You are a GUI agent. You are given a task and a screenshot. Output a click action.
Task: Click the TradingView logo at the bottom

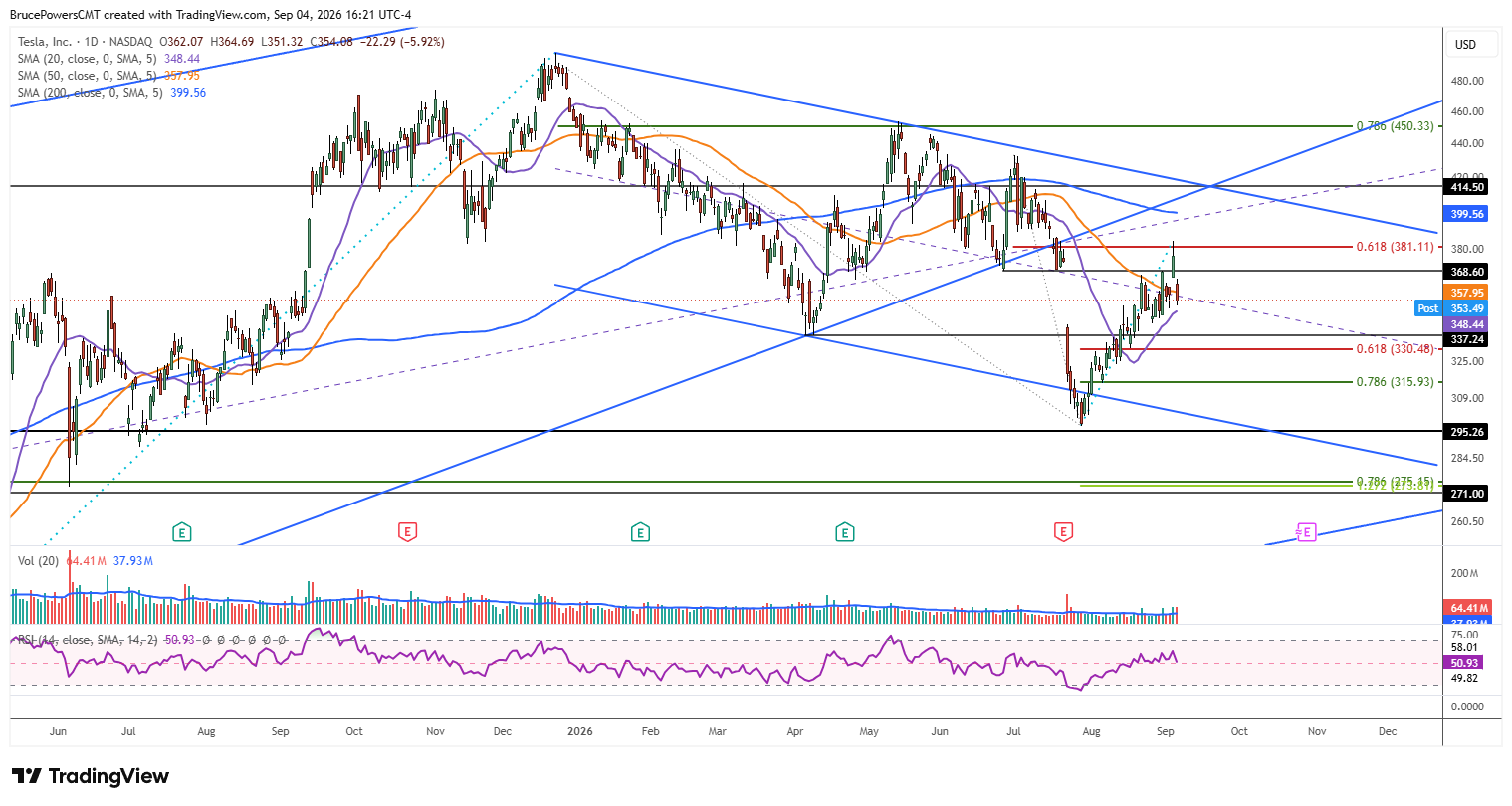pos(91,776)
